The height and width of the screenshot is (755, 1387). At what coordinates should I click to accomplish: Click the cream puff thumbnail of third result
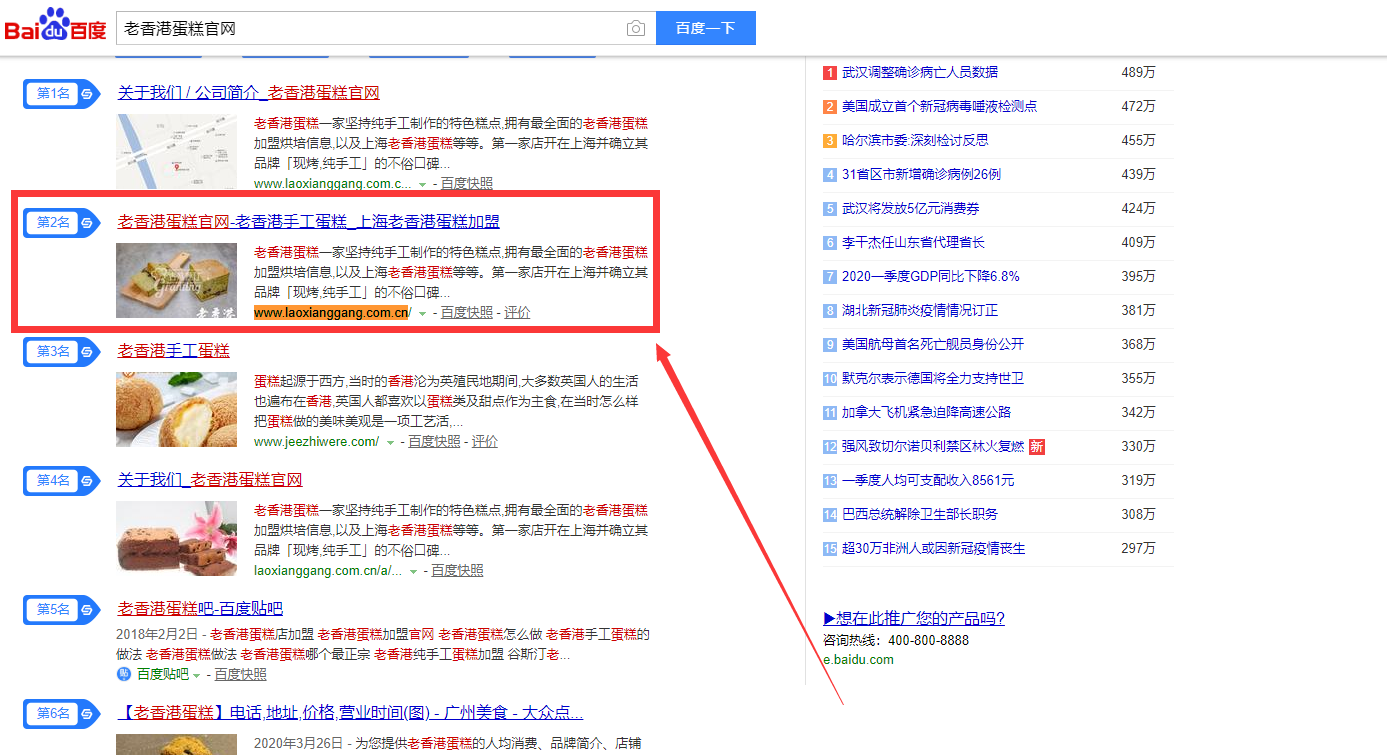tap(177, 409)
